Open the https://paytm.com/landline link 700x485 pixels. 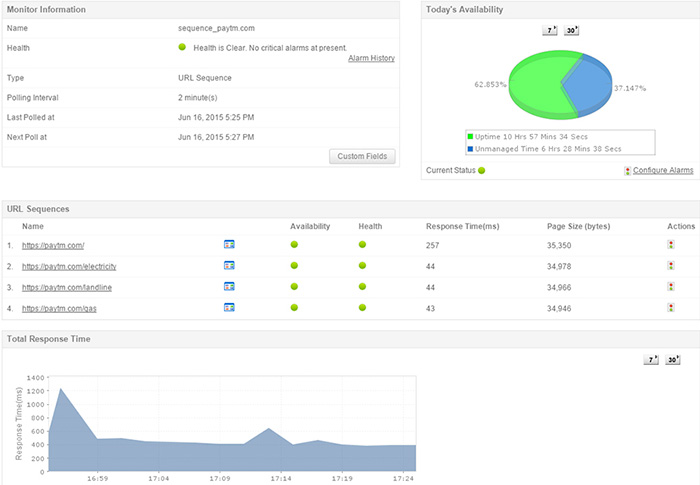[x=67, y=287]
